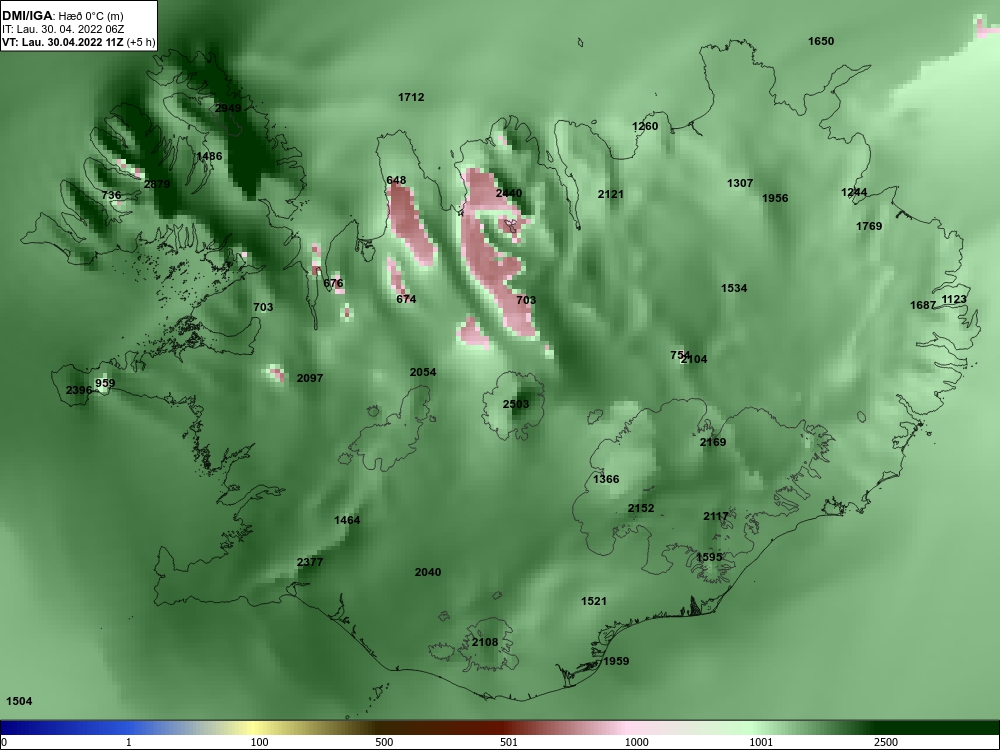Click the 1650 value over the sea
The image size is (1000, 750).
(x=821, y=41)
